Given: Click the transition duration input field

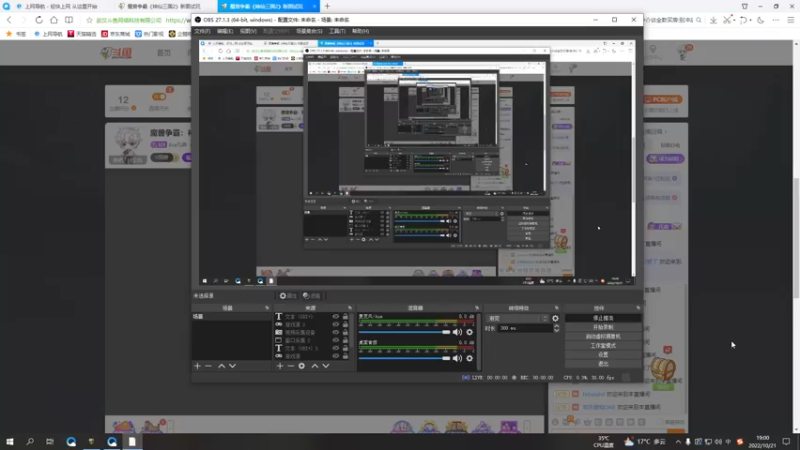Looking at the screenshot, I should 524,328.
